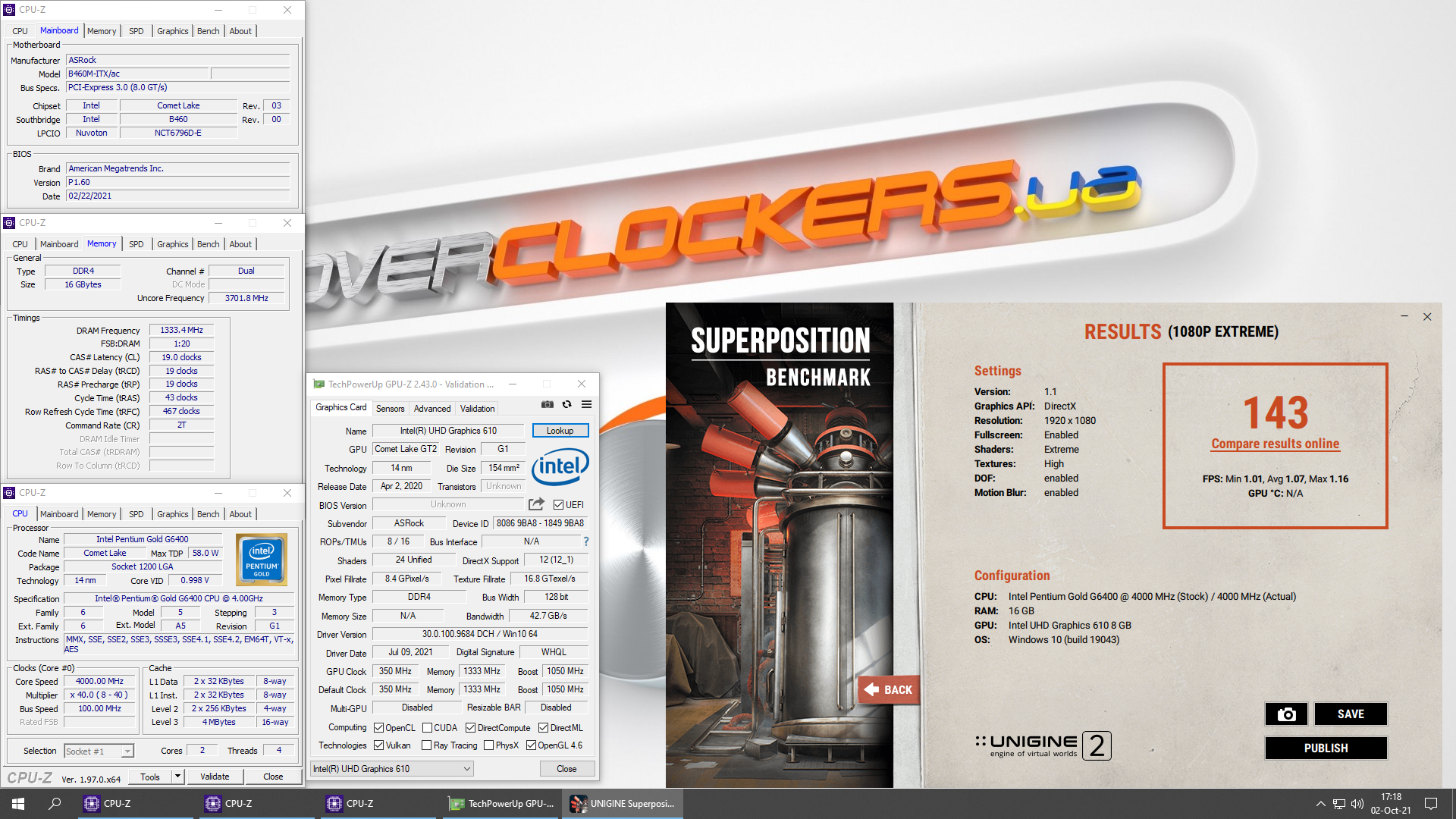This screenshot has width=1456, height=819.
Task: Click Intel Pentium Gold badge in CPU-Z
Action: click(x=262, y=560)
